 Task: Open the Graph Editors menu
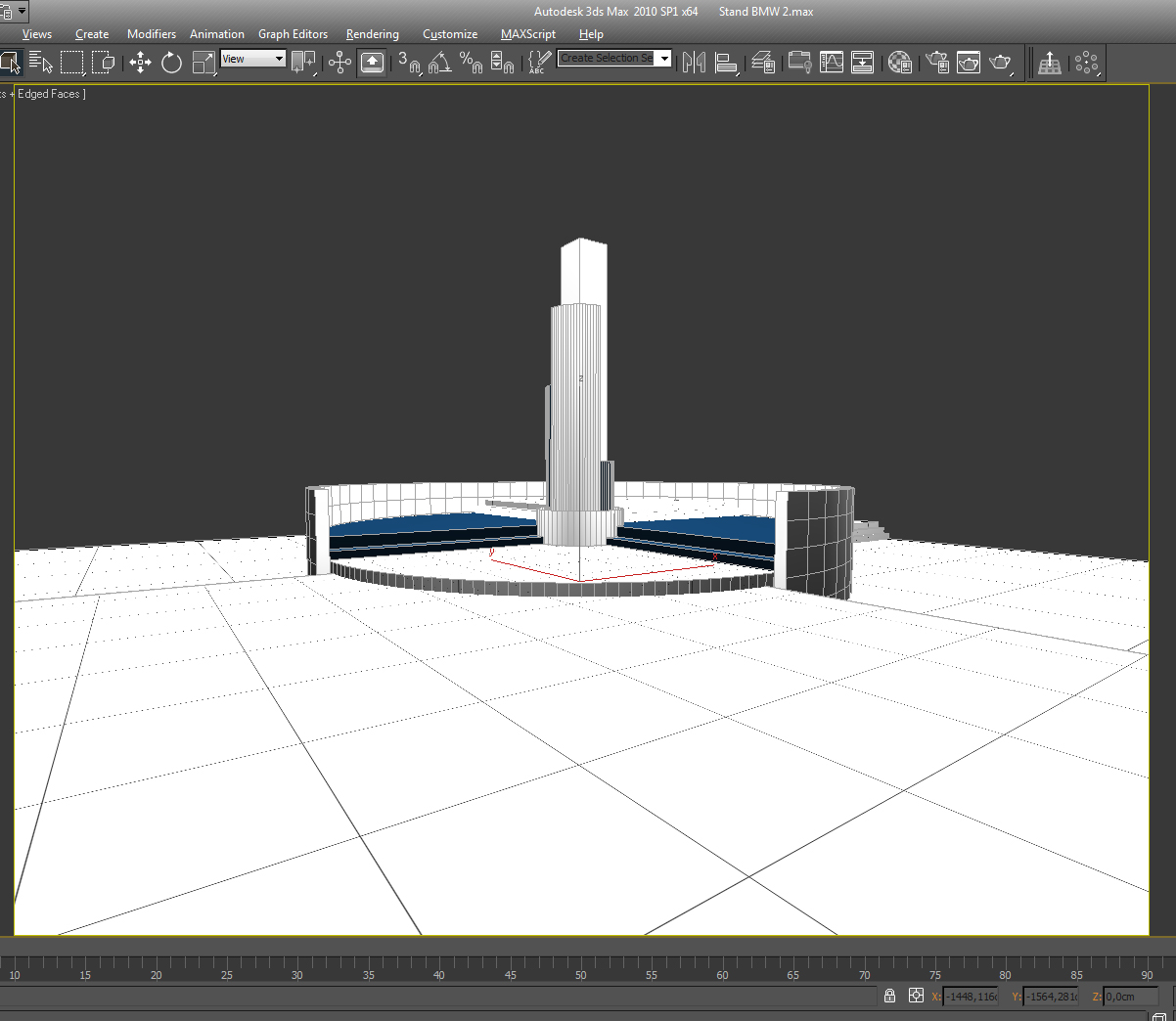point(293,34)
